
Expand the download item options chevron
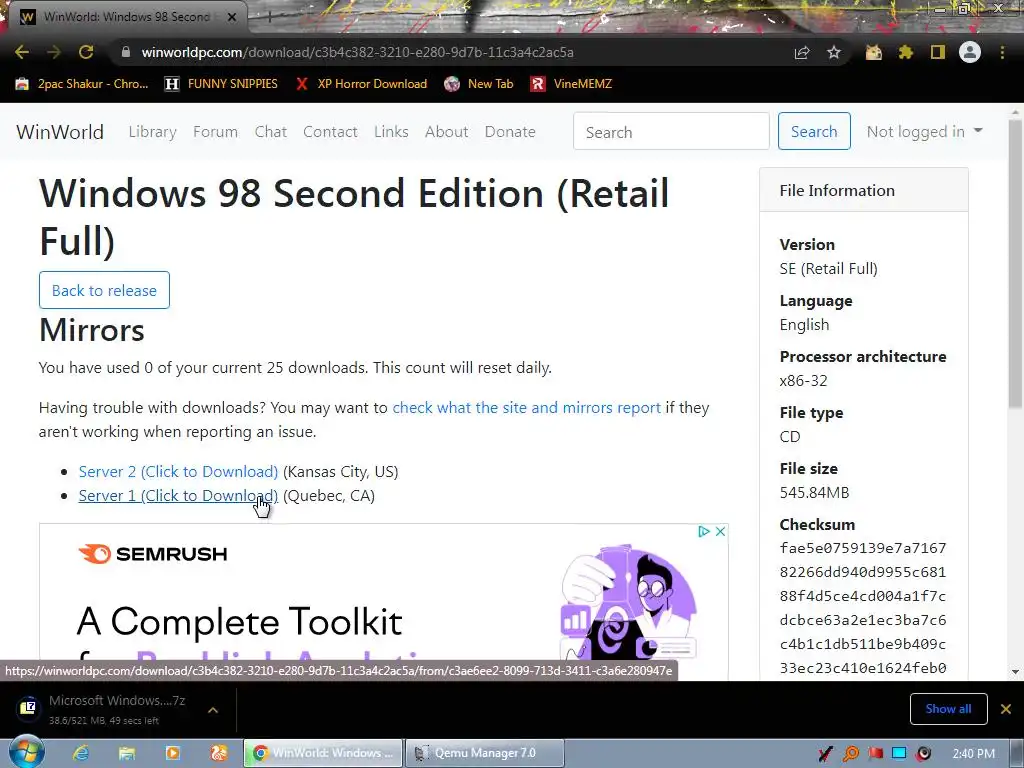[x=213, y=710]
